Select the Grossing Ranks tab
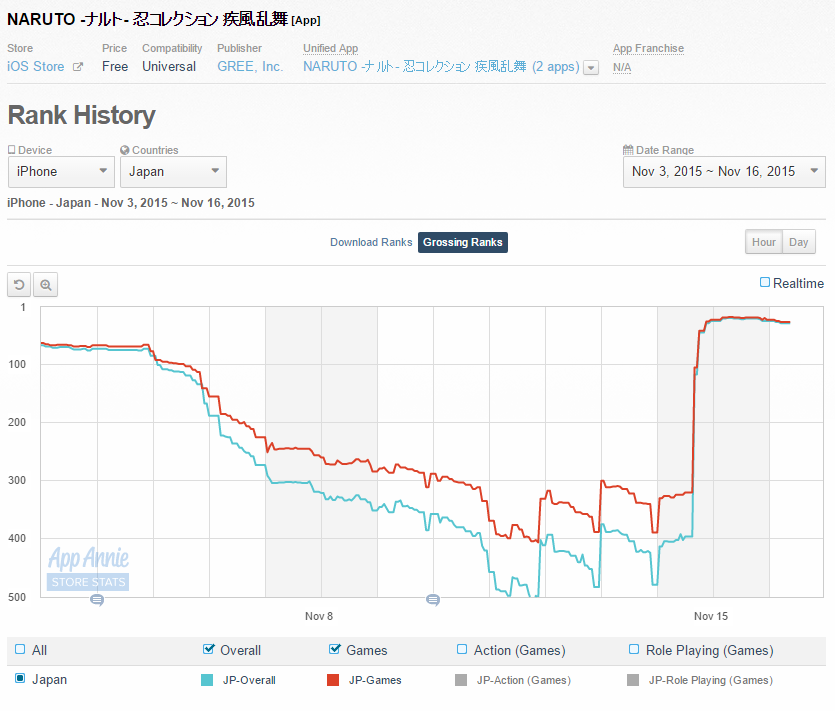Viewport: 835px width, 711px height. (463, 242)
